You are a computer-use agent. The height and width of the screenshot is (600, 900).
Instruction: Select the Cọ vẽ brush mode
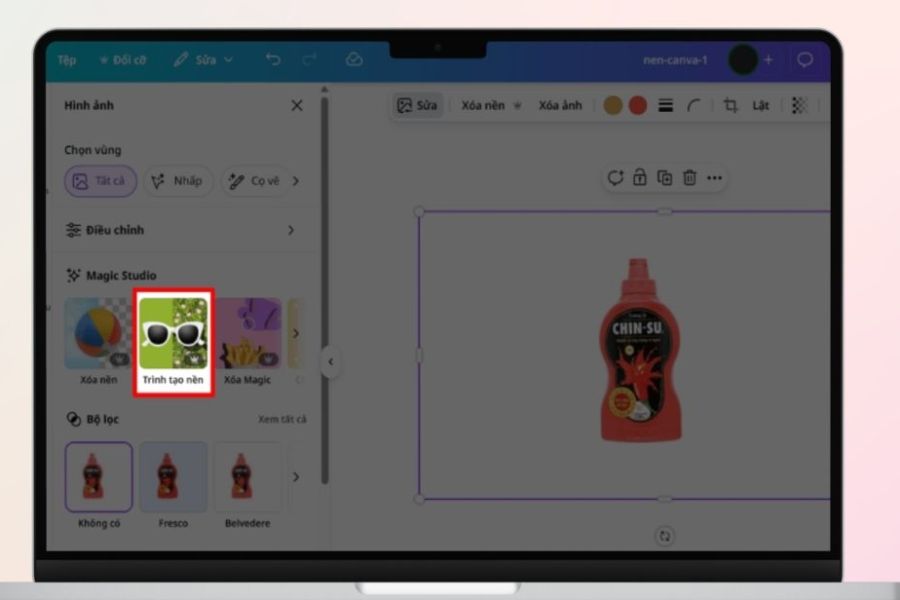[x=255, y=181]
